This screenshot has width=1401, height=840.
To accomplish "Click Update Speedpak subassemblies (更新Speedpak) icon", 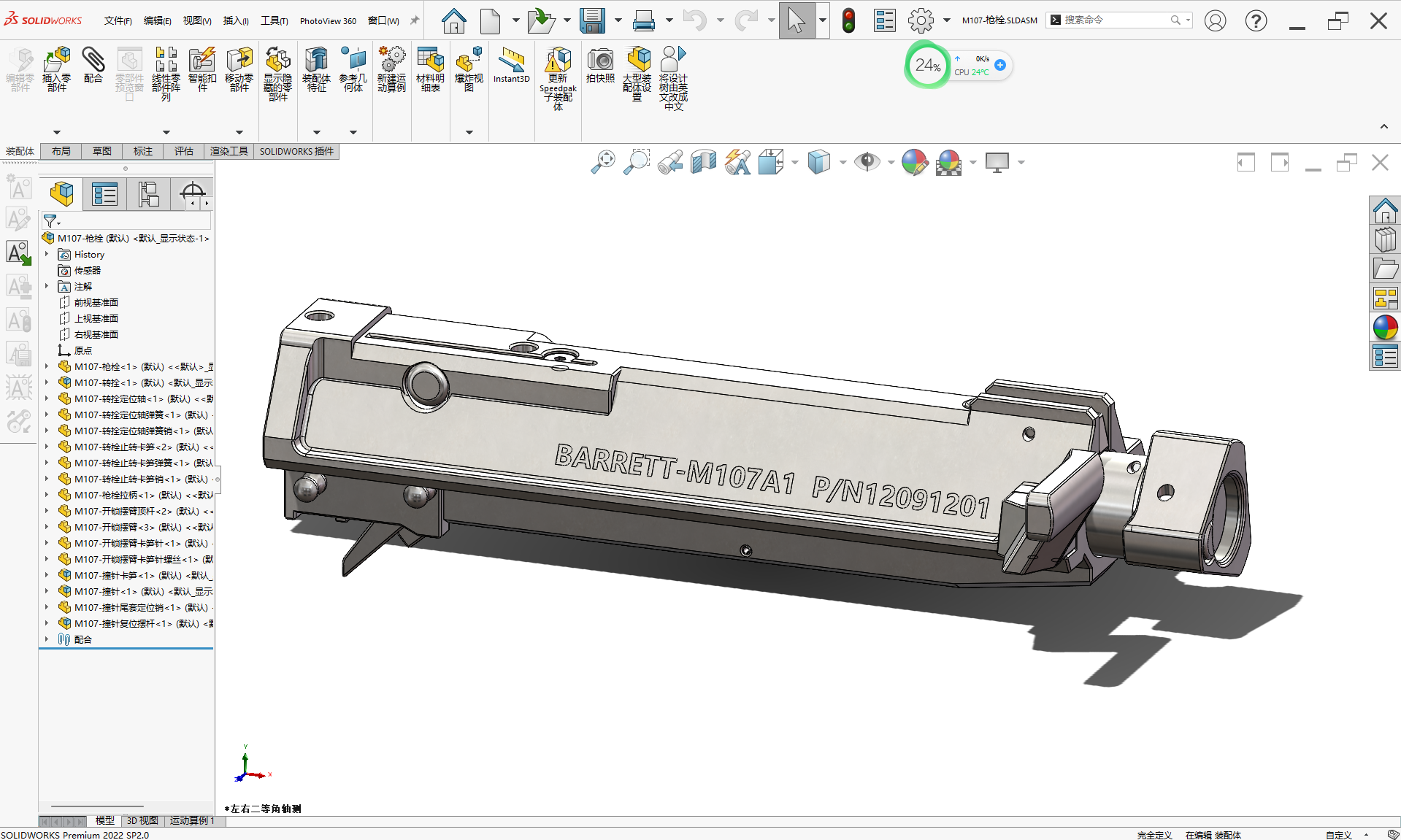I will tap(558, 78).
